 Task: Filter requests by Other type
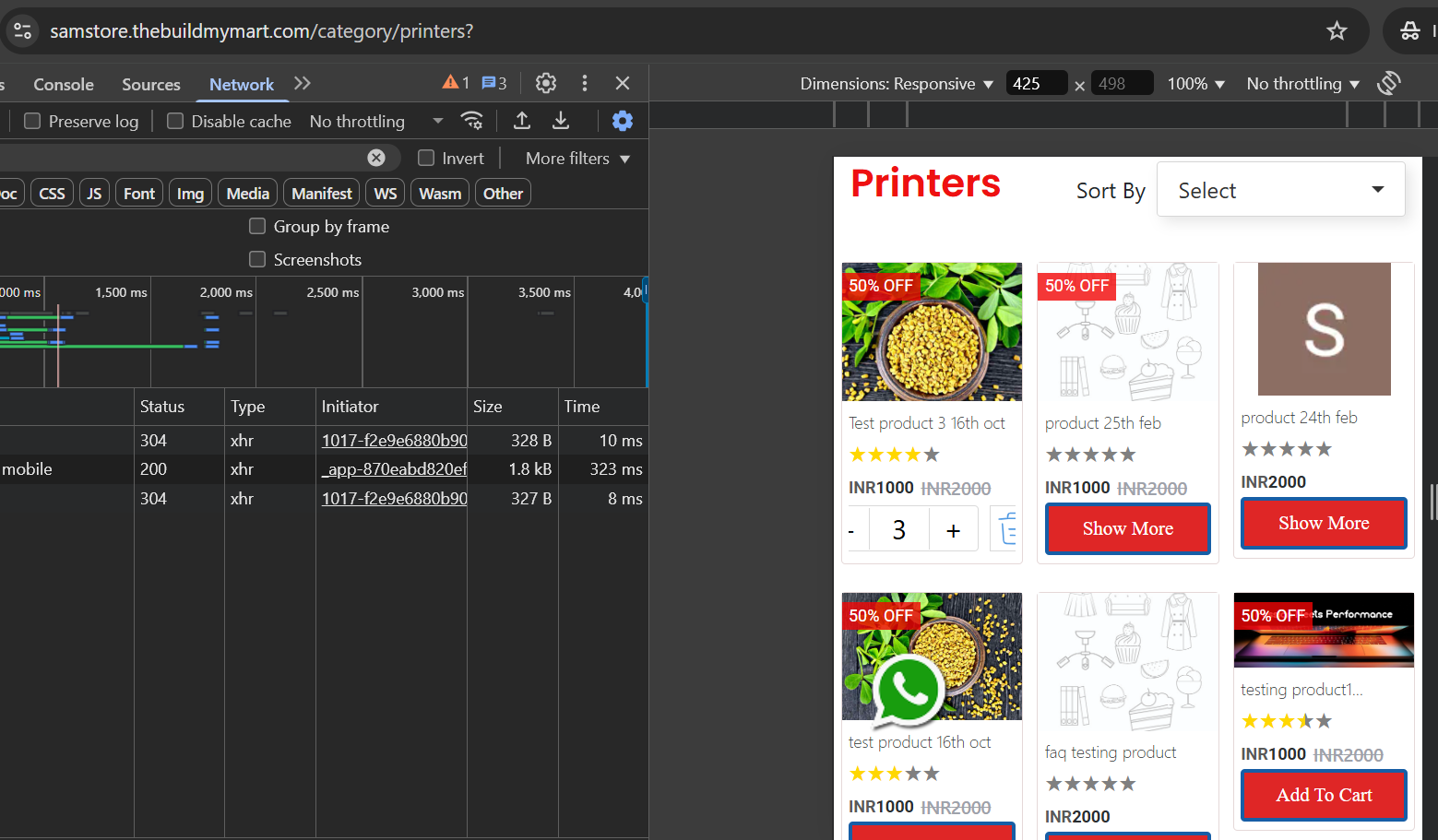tap(503, 193)
